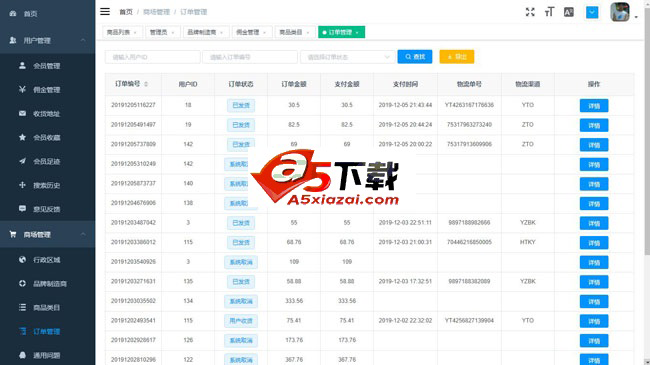The height and width of the screenshot is (365, 650).
Task: Open the blue square dropdown icon
Action: (592, 12)
